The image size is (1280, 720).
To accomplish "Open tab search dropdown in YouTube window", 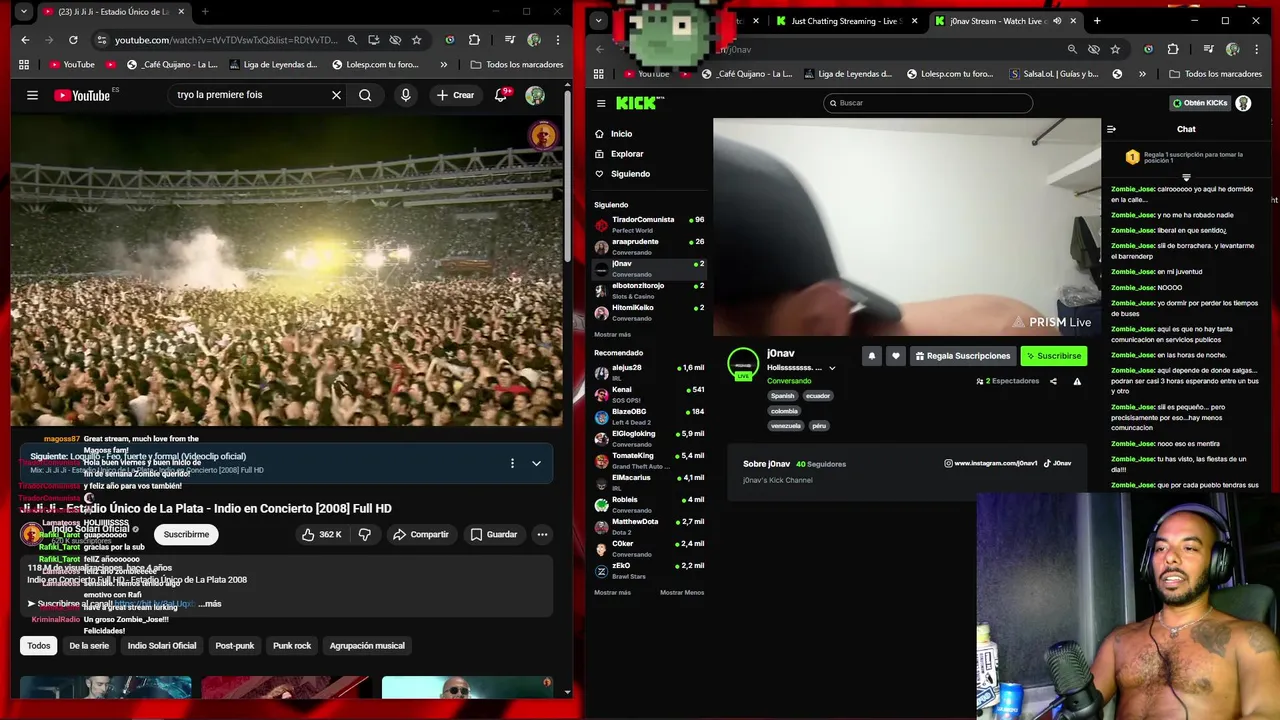I will (x=24, y=12).
